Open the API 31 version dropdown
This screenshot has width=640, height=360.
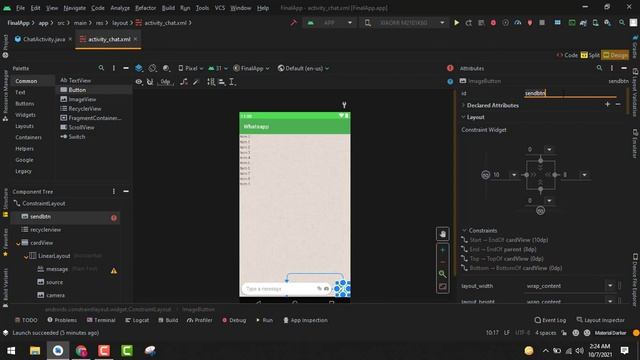pyautogui.click(x=218, y=68)
